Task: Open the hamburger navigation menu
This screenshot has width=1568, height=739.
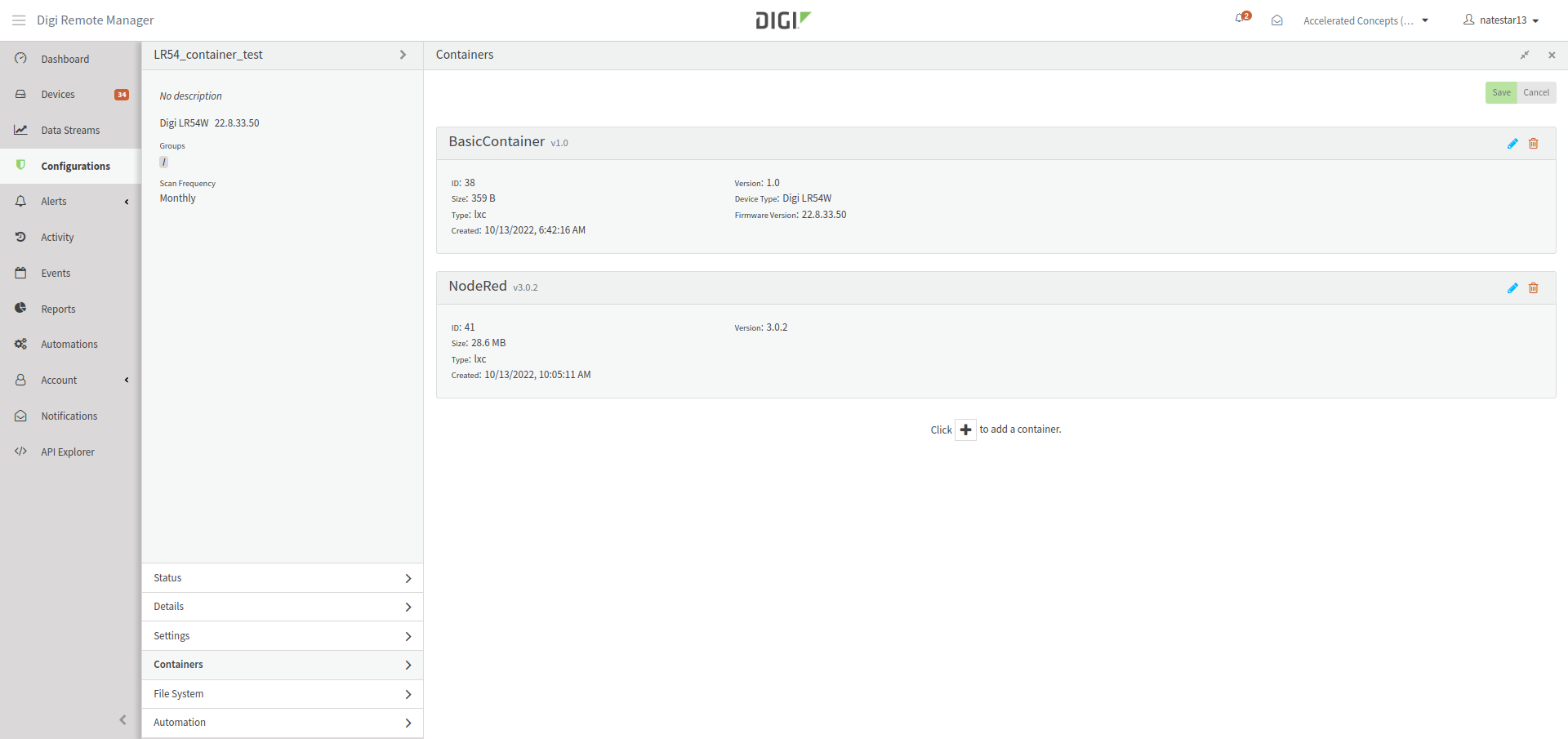Action: (19, 20)
